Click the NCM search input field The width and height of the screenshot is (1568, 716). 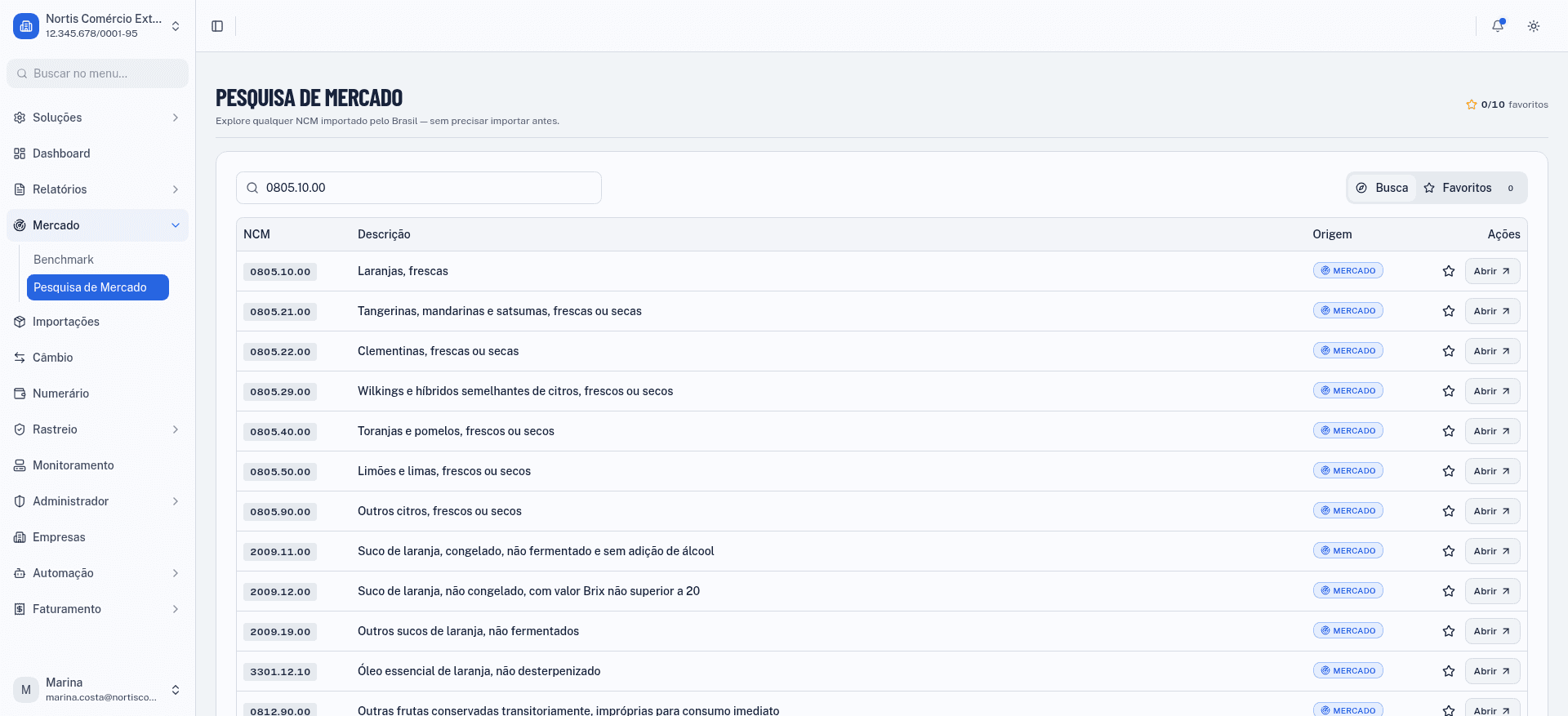[x=419, y=188]
